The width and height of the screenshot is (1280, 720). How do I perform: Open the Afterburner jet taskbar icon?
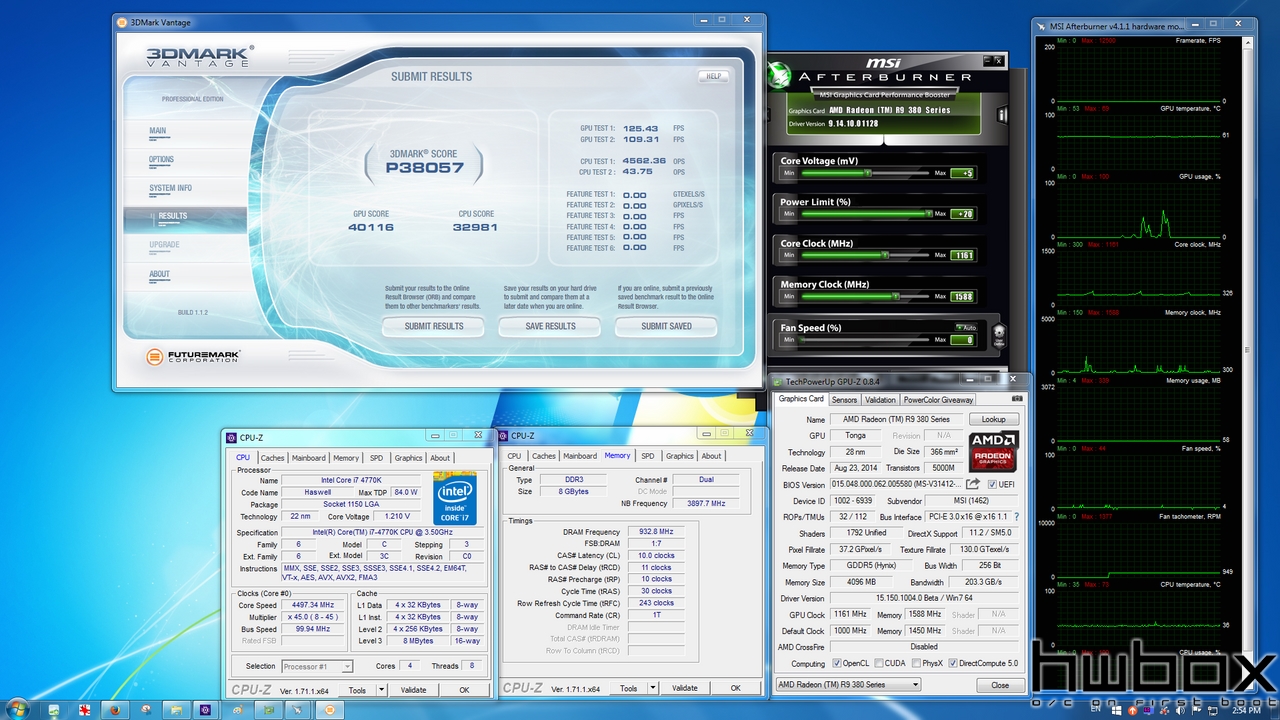297,709
